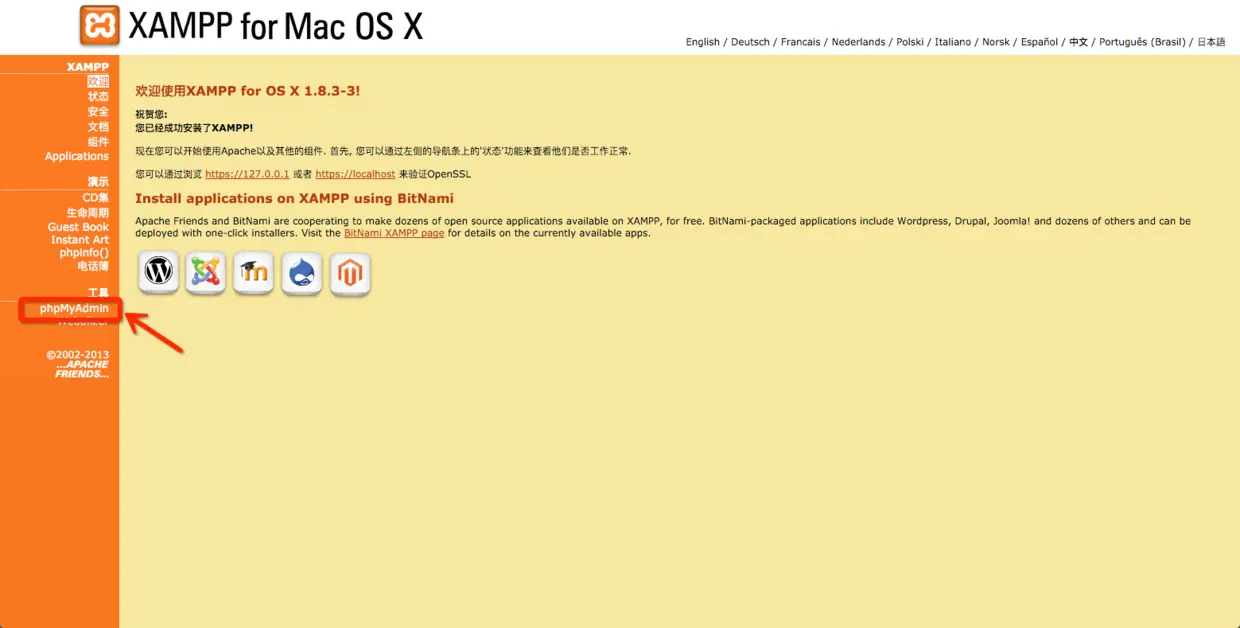The height and width of the screenshot is (628, 1240).
Task: Follow the https://127.0.0.1 link
Action: 247,174
